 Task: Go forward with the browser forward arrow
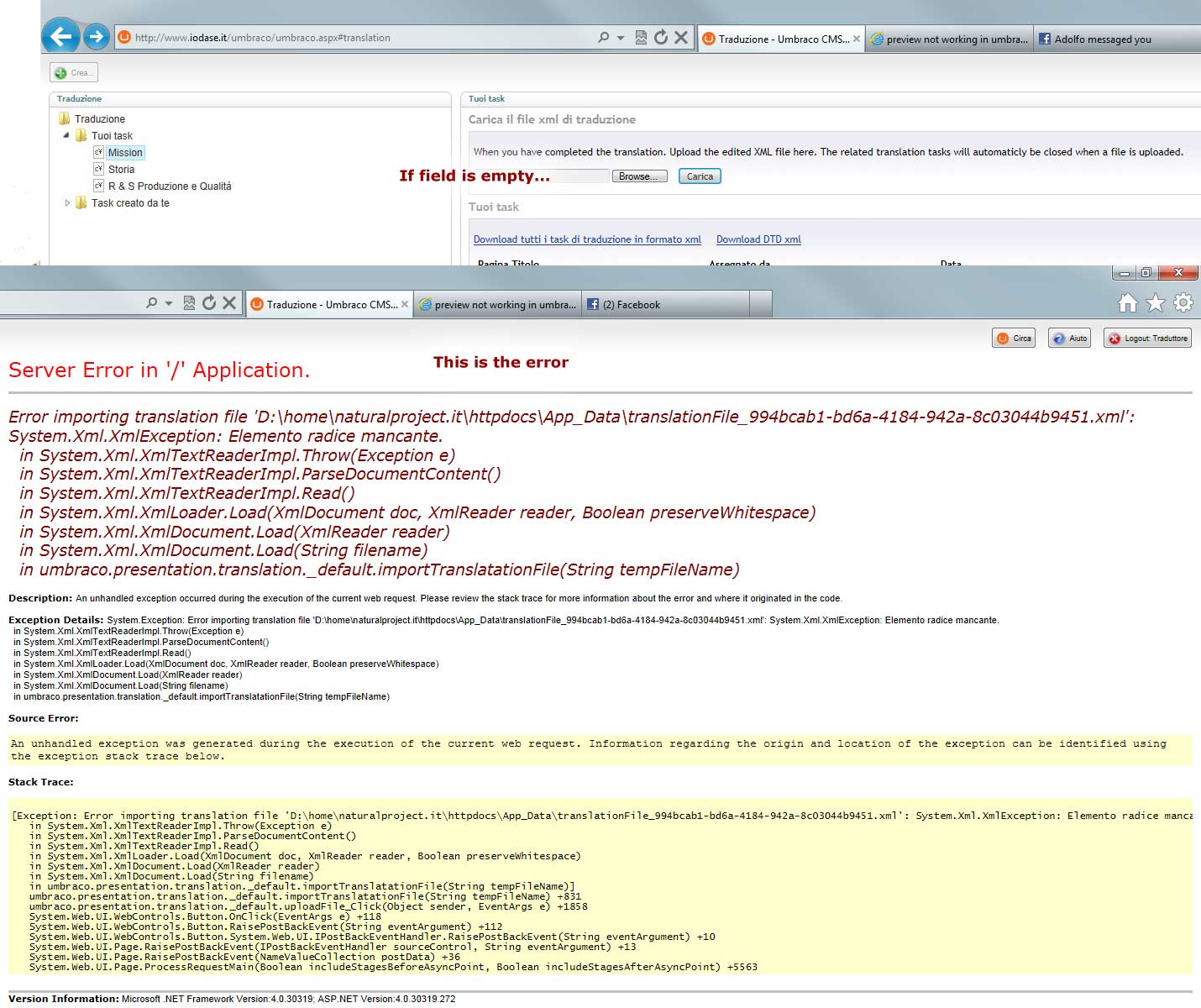[97, 36]
